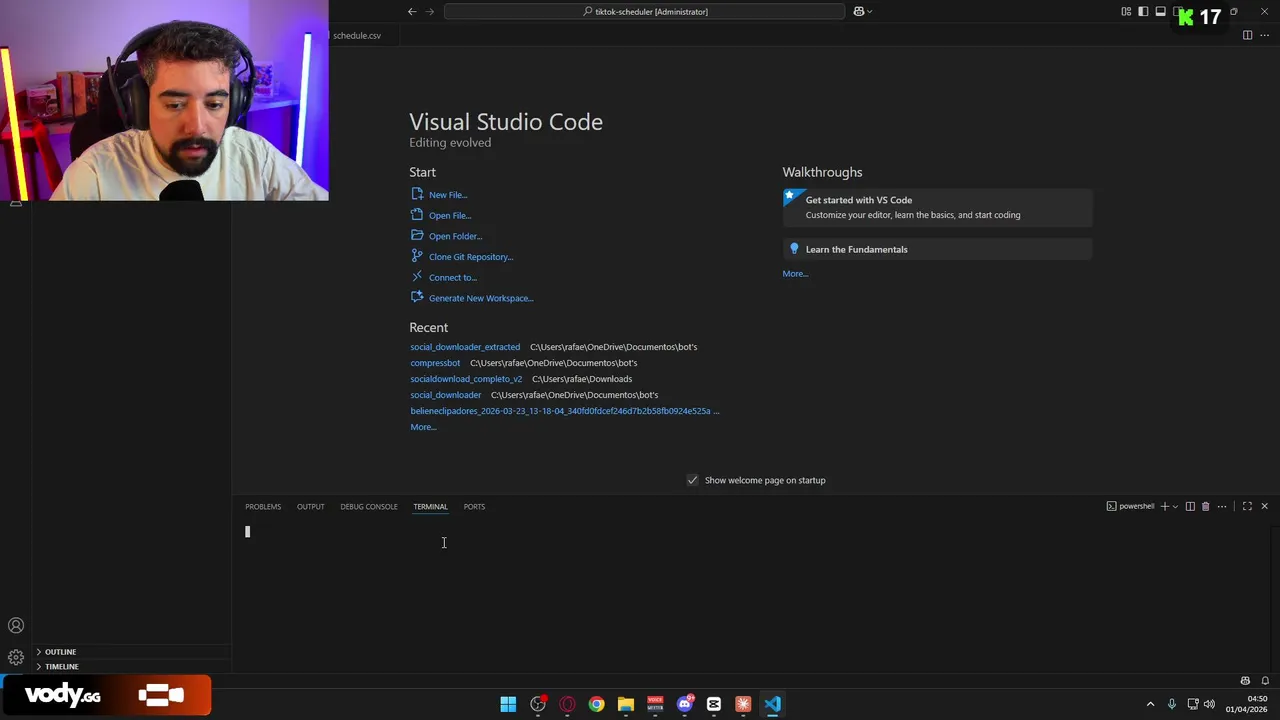1280x720 pixels.
Task: Click Clone Git Repository link
Action: 471,257
